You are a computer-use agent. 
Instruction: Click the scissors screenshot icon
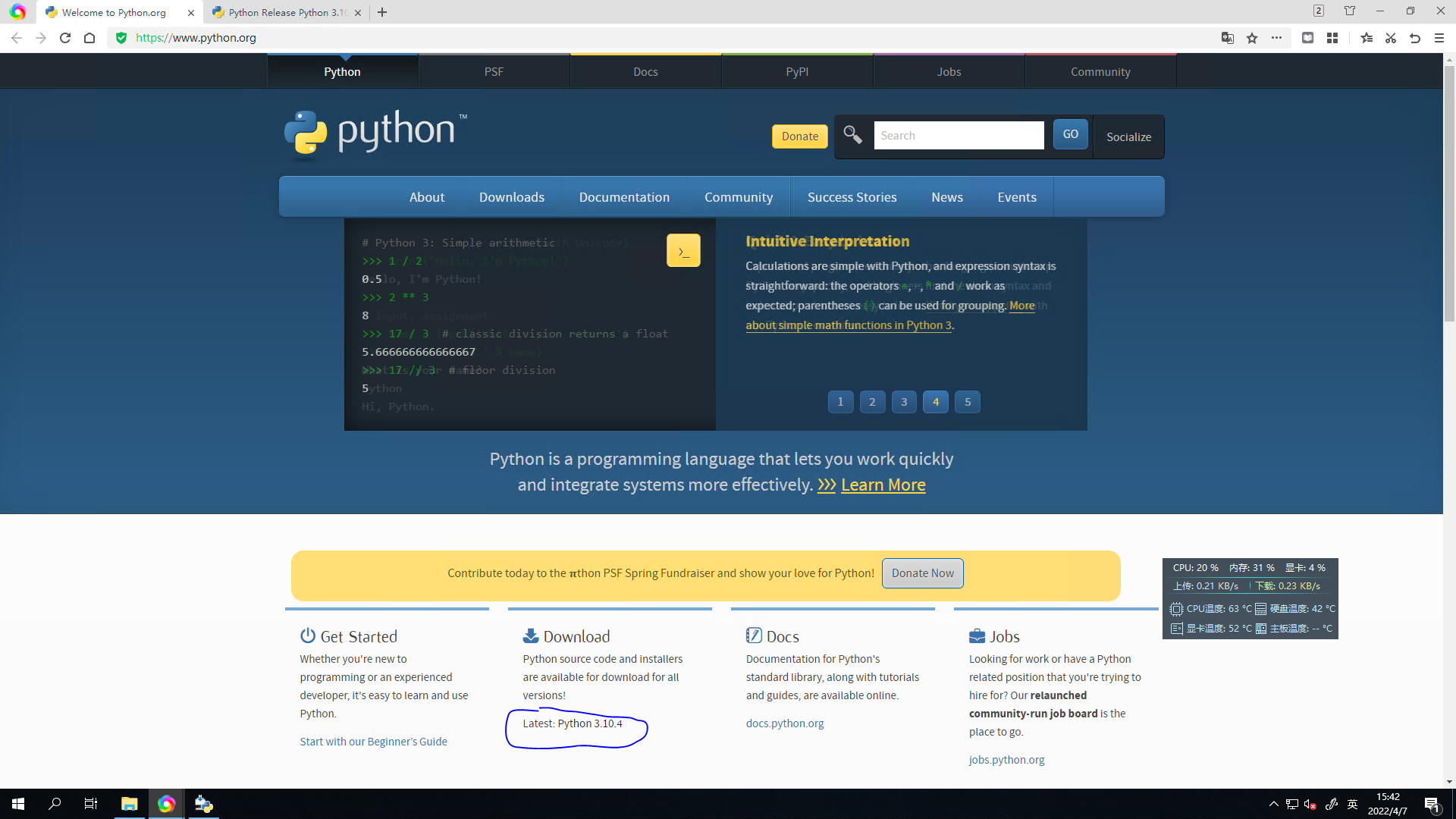point(1391,38)
